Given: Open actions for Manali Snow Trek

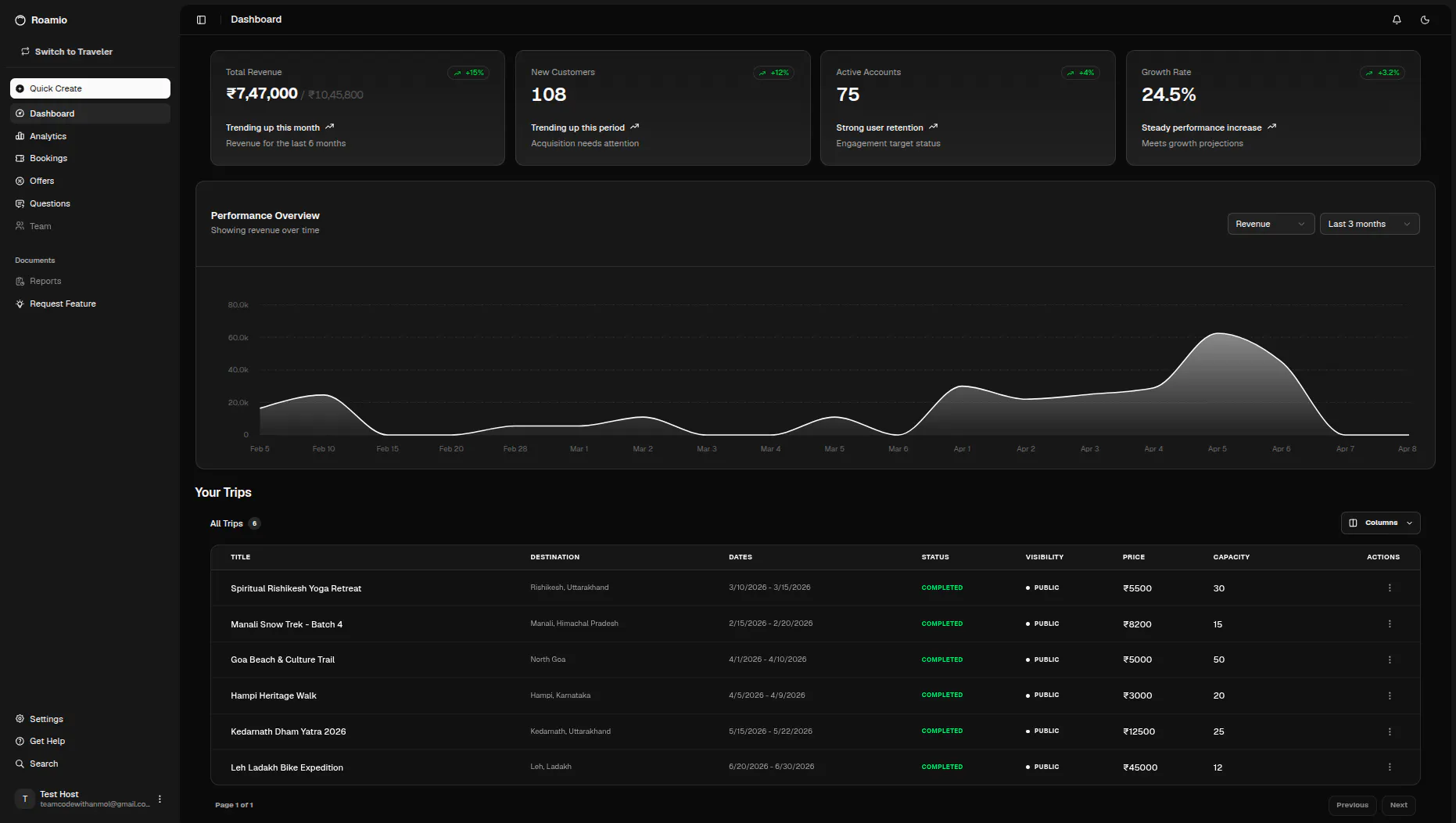Looking at the screenshot, I should pyautogui.click(x=1390, y=624).
